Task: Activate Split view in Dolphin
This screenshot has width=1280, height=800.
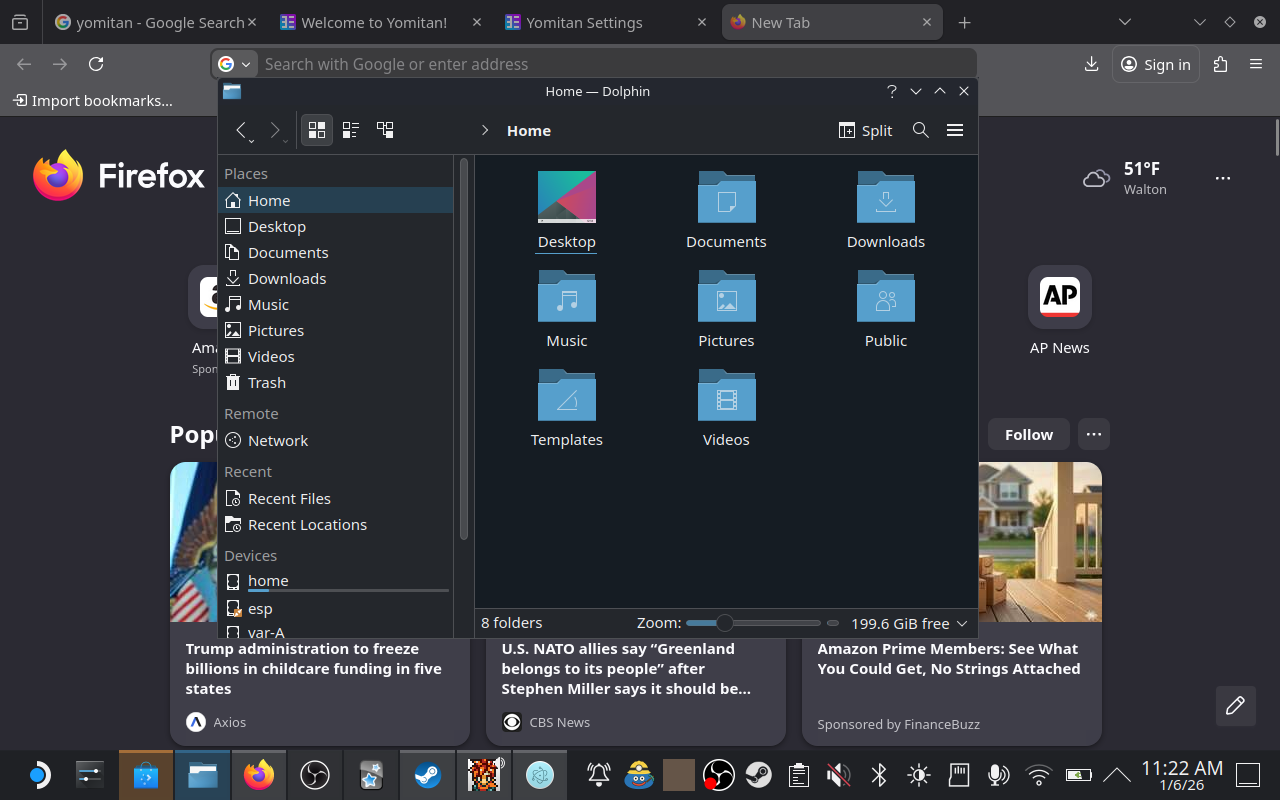Action: pos(864,130)
